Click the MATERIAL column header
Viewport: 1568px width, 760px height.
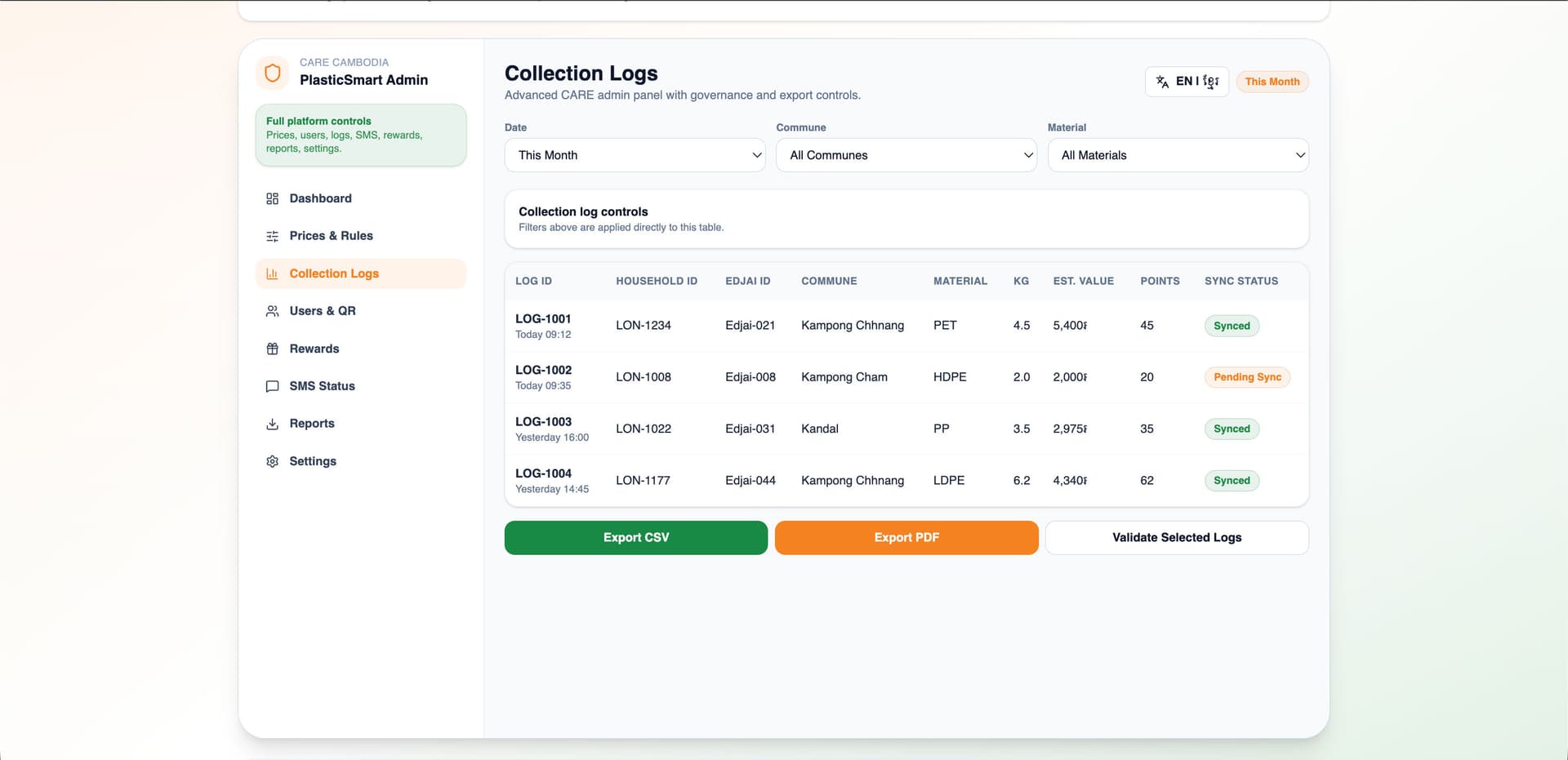tap(960, 281)
